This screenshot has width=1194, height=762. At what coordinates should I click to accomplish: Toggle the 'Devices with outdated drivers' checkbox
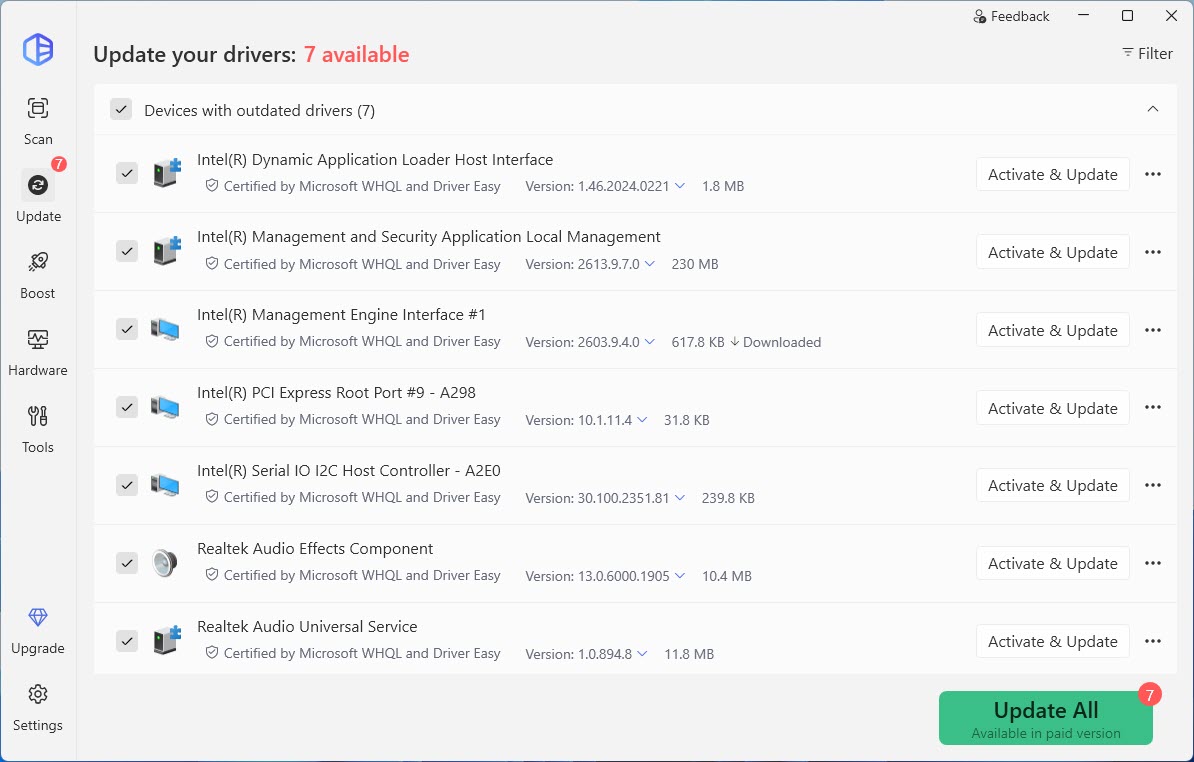point(121,110)
